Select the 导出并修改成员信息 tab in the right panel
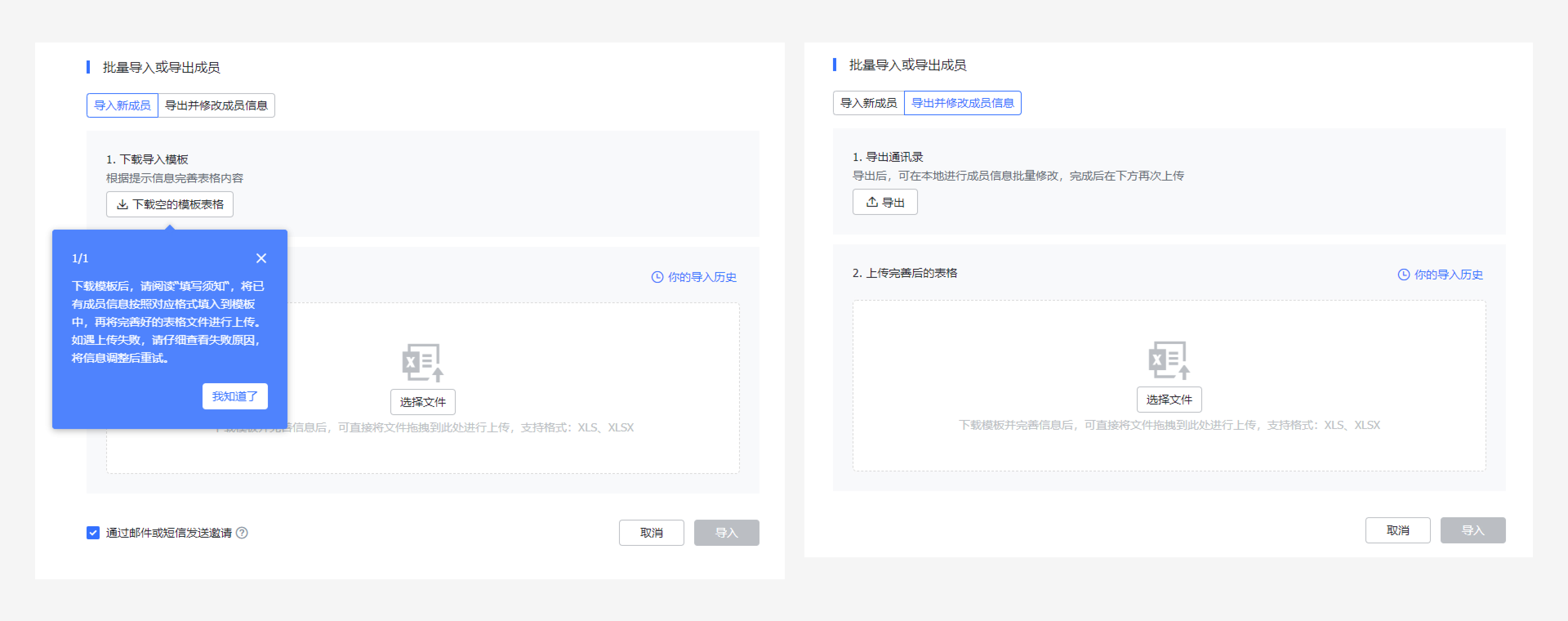Screen dimensions: 1568x621 962,103
